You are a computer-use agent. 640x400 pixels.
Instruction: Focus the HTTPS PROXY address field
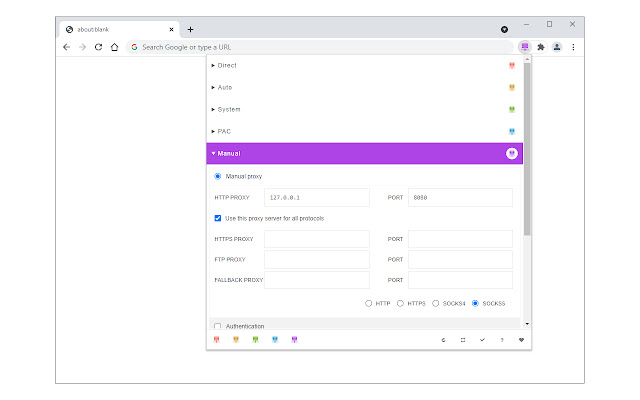317,239
